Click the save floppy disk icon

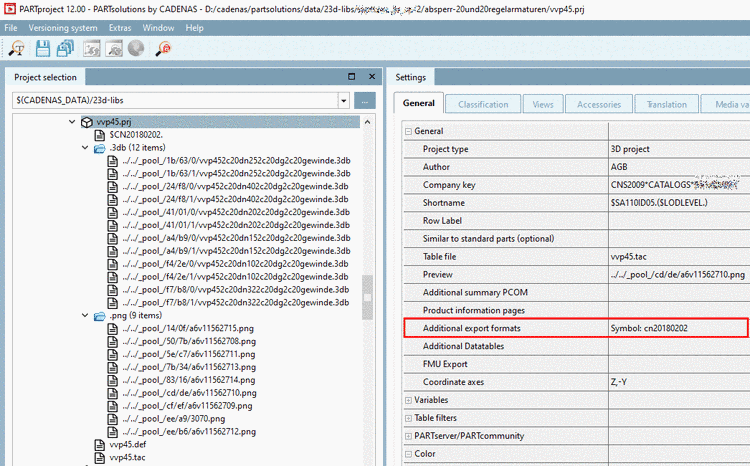point(43,48)
